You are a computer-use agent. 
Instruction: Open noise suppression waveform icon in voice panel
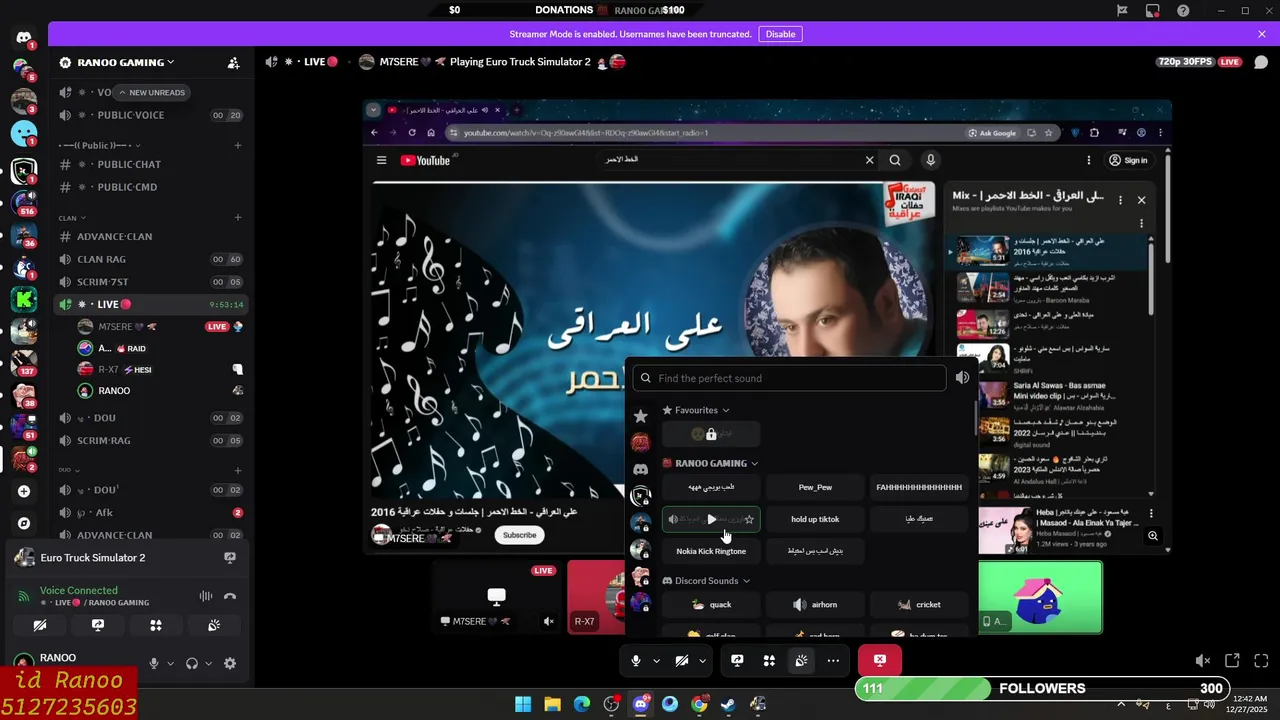(x=206, y=596)
